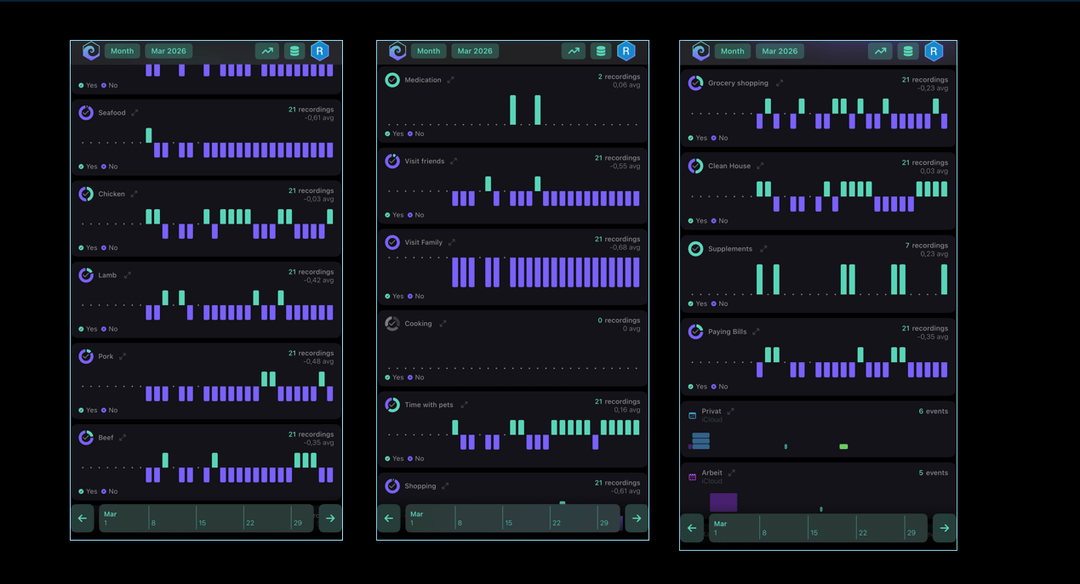Expand the Visit friends chart
1080x584 pixels.
click(x=454, y=161)
